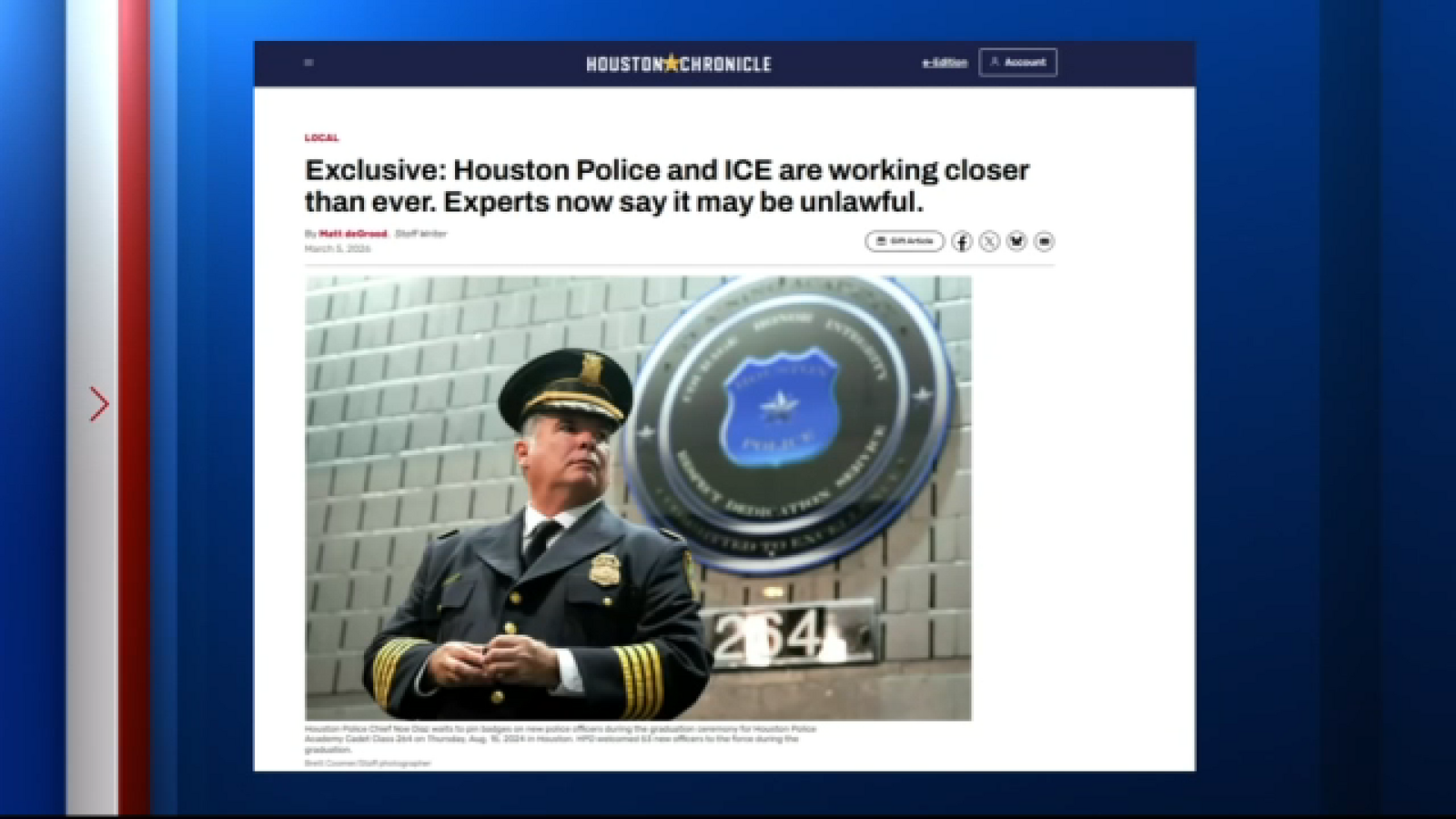Click the gift icon in Gift Article button
Screen dimensions: 1456x819
pos(882,241)
